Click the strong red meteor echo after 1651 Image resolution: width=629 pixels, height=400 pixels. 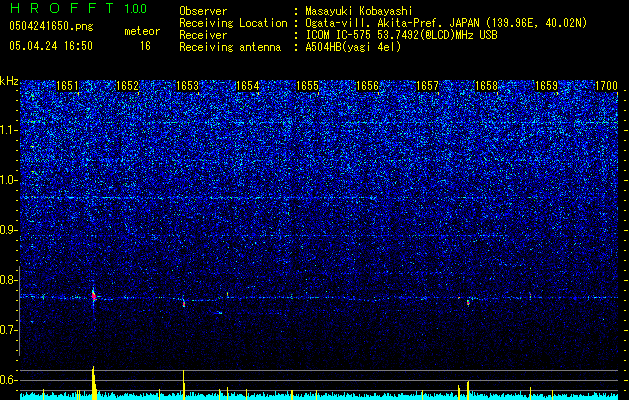click(93, 296)
